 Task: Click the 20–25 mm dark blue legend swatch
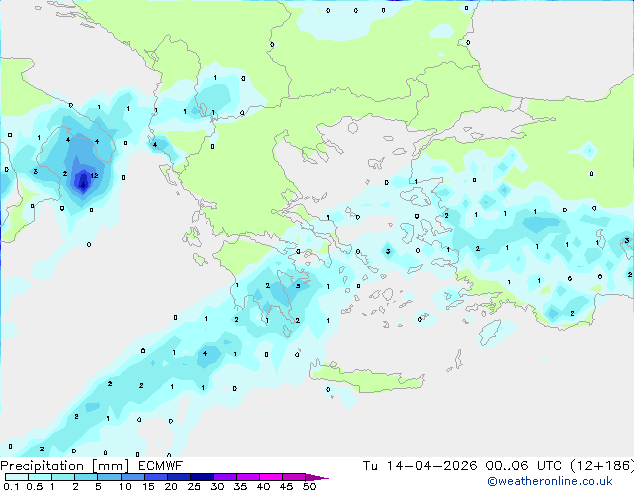pos(178,477)
